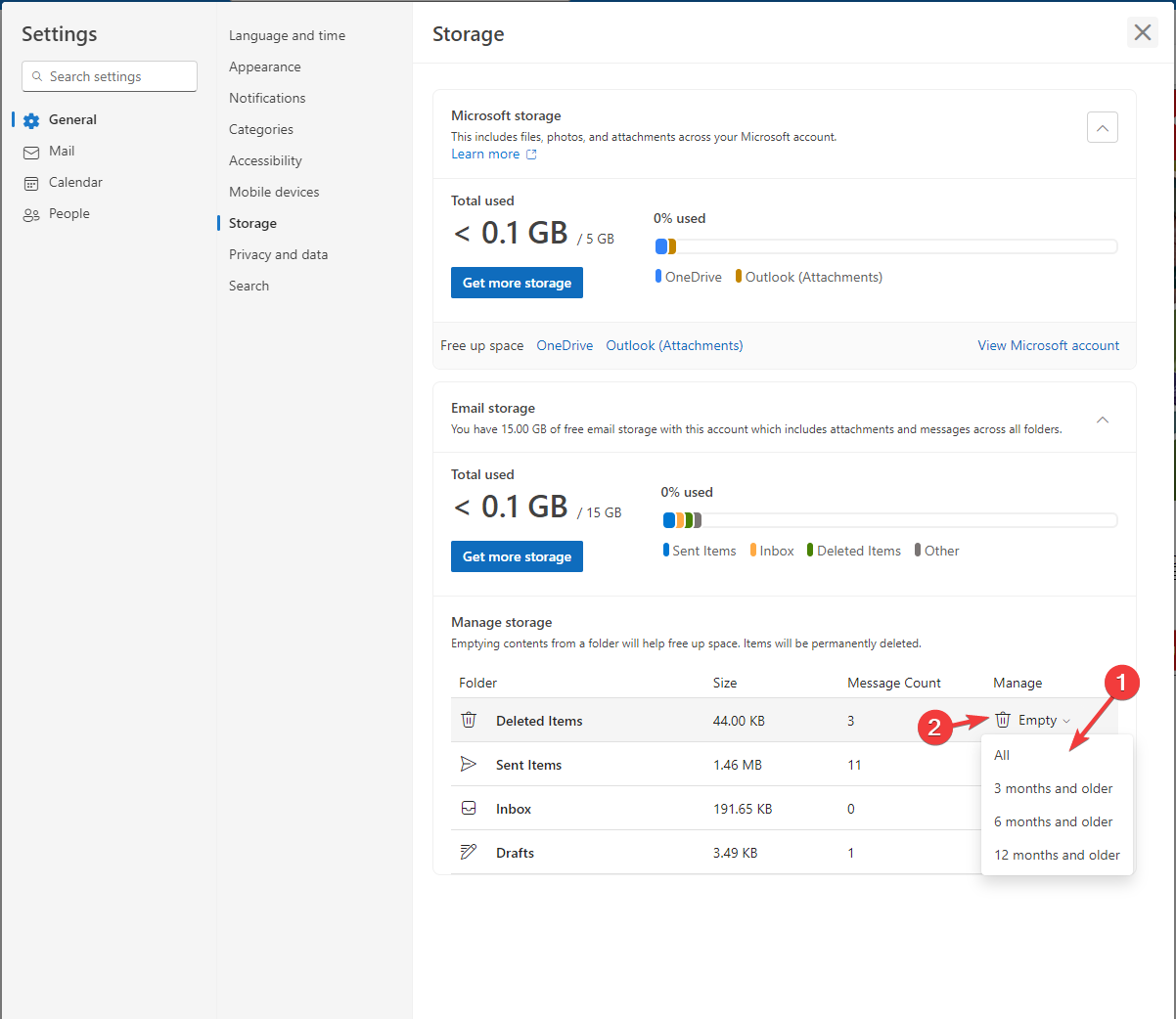Collapse the Email storage section
This screenshot has height=1019, width=1176.
coord(1102,419)
